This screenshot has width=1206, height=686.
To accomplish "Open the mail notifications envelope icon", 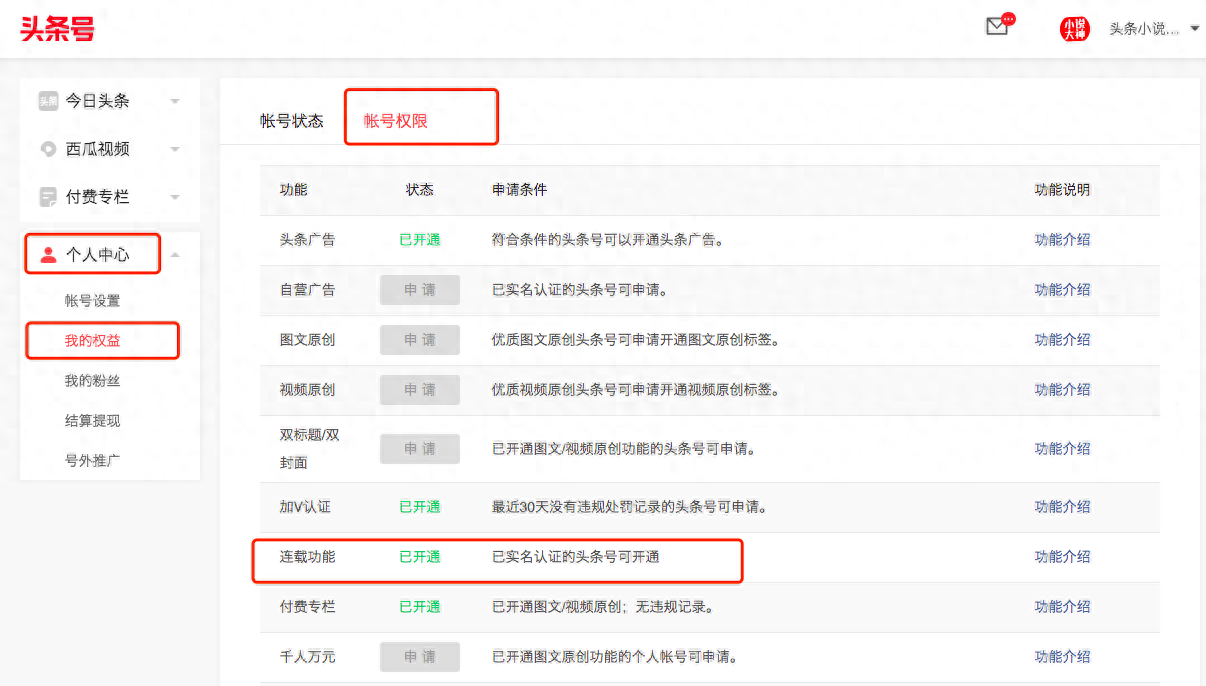I will (x=997, y=27).
